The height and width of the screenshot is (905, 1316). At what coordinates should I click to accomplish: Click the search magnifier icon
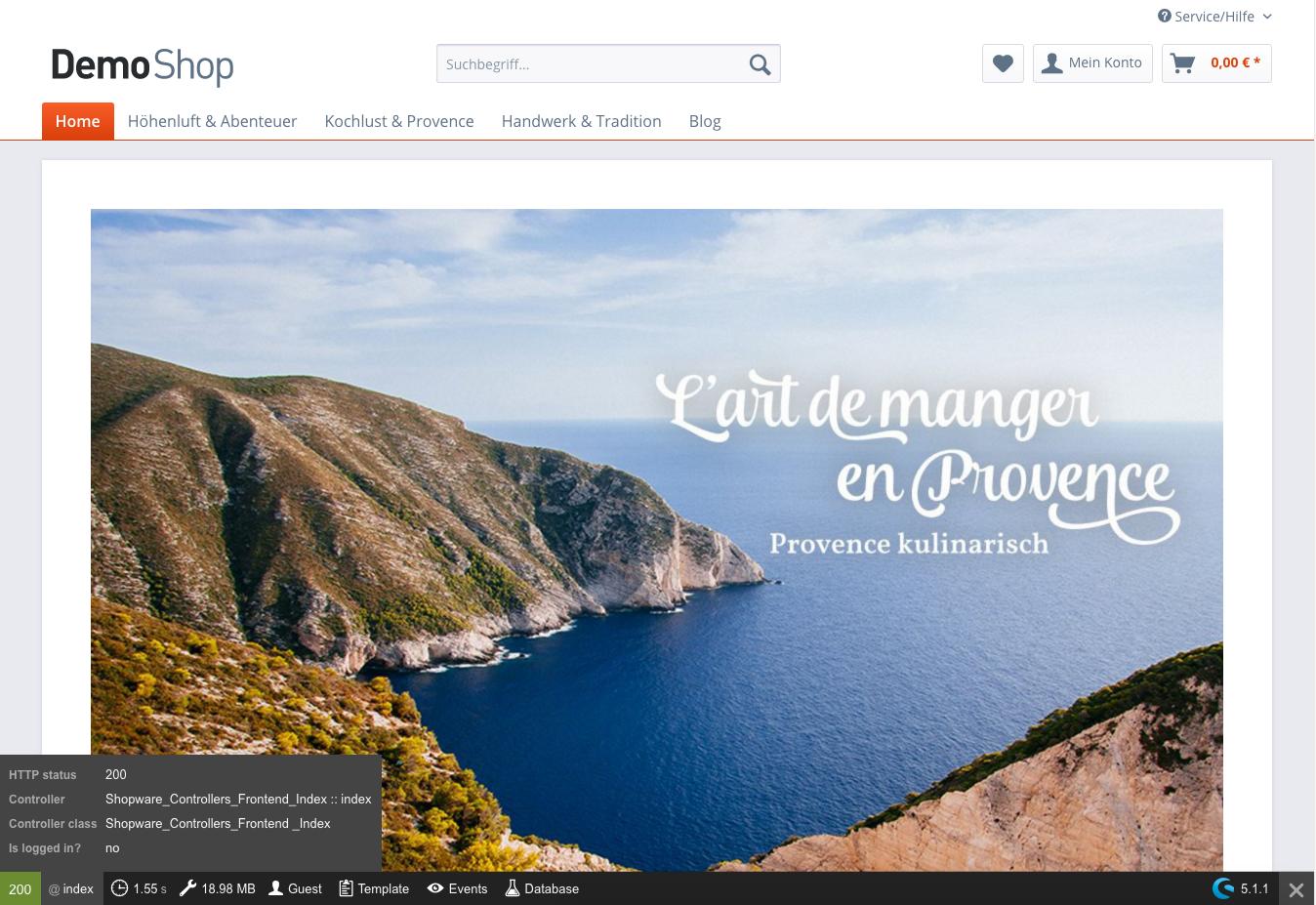point(760,64)
